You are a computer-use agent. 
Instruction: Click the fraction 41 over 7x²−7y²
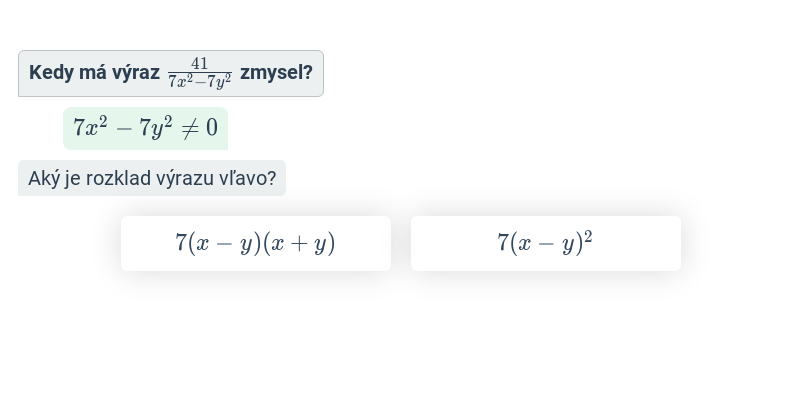[x=199, y=73]
